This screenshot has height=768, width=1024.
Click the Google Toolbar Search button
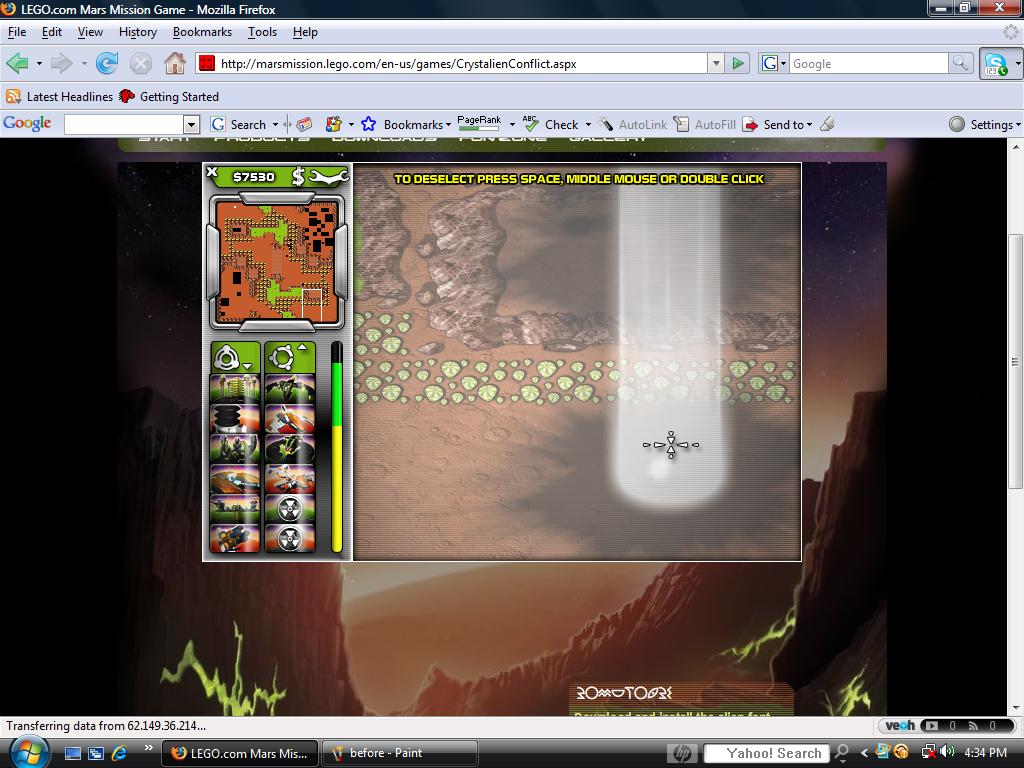240,124
